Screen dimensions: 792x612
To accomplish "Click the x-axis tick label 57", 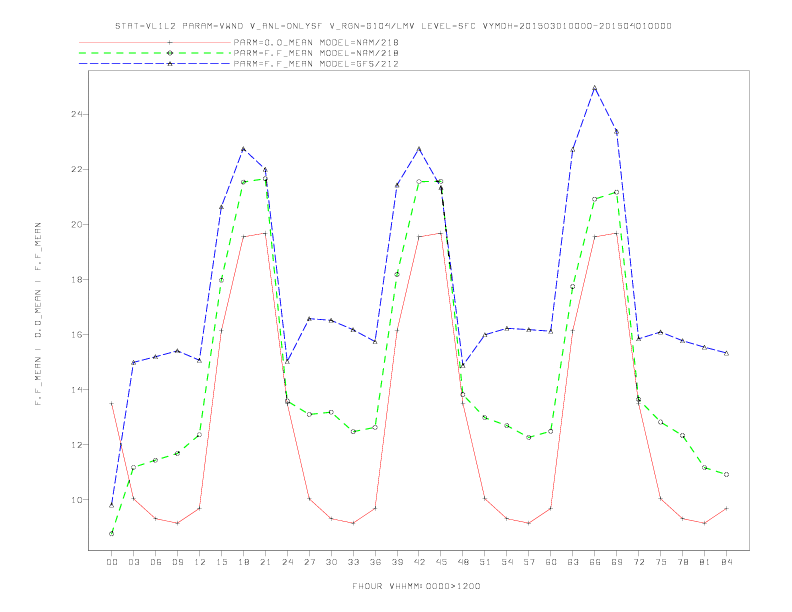I will click(x=529, y=562).
